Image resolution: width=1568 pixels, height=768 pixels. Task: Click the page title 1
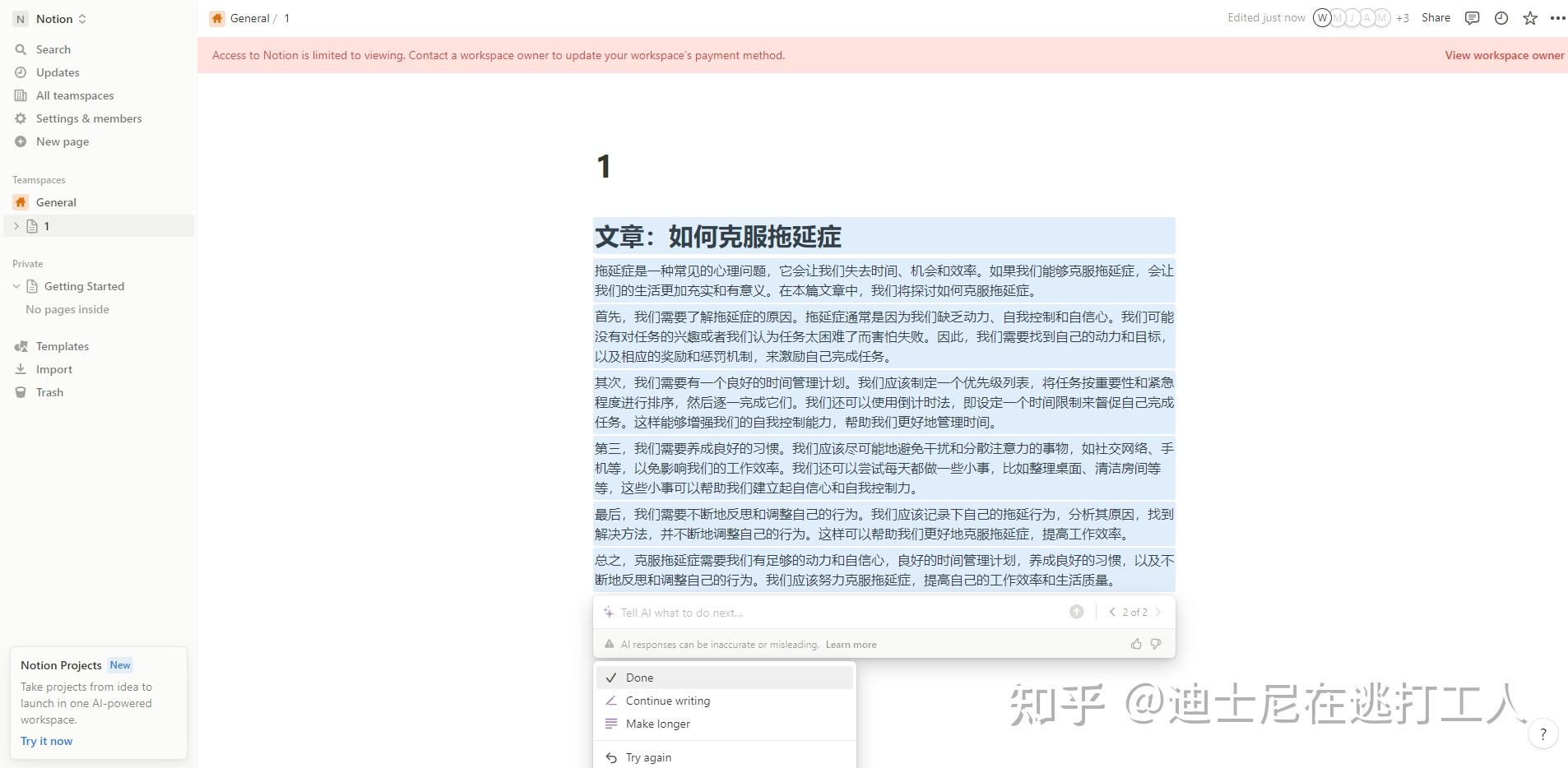pos(604,167)
